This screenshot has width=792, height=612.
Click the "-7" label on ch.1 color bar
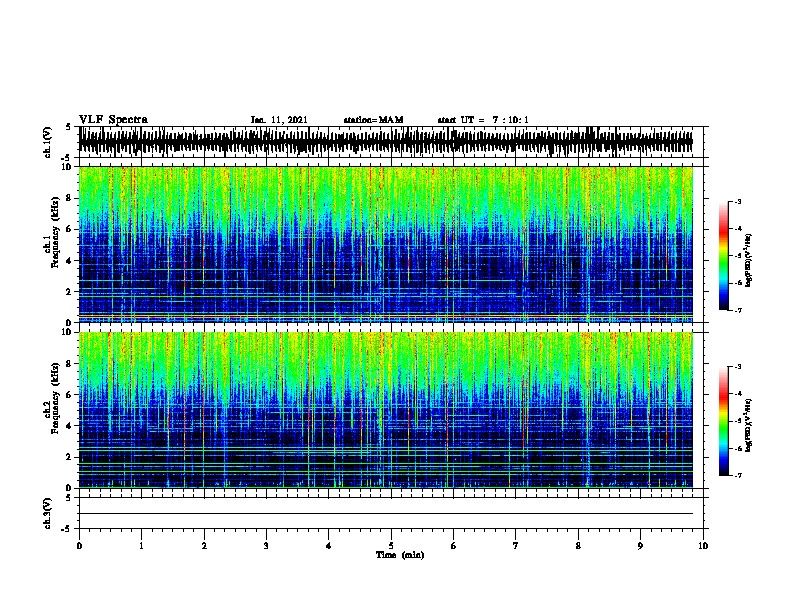pyautogui.click(x=737, y=310)
